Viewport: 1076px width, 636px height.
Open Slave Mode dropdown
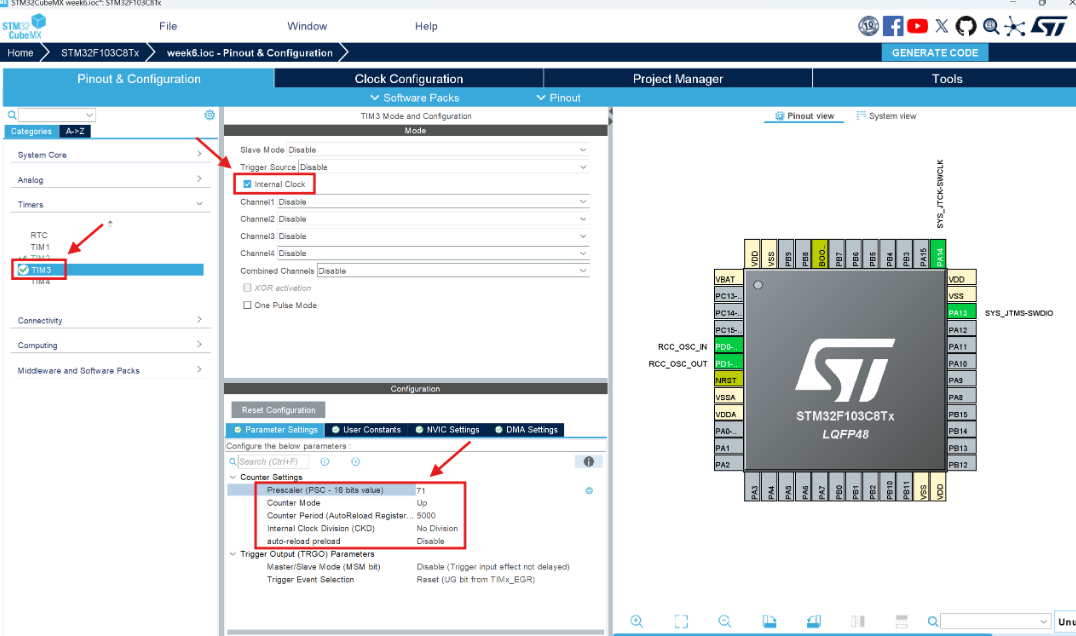click(438, 150)
